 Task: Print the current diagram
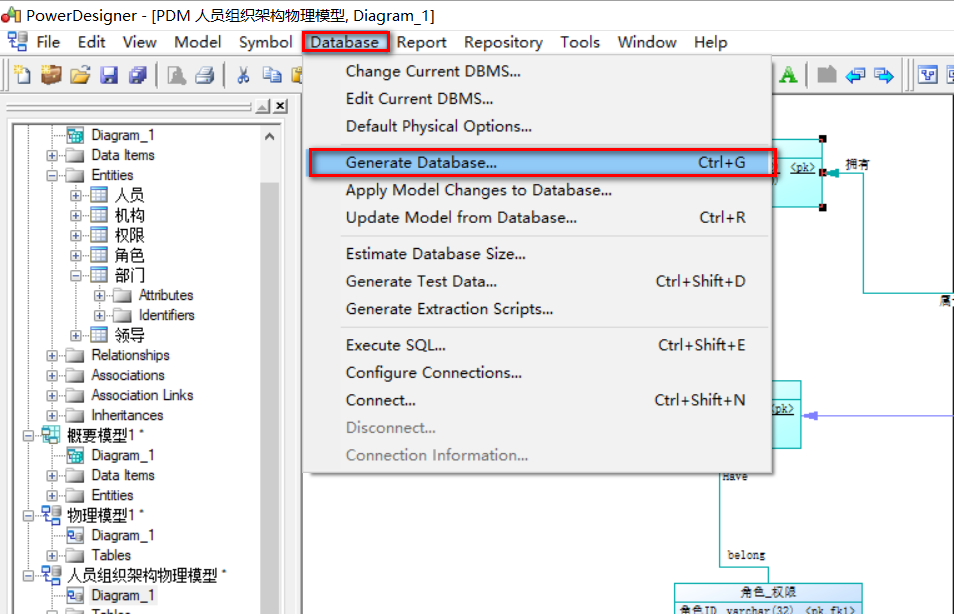204,75
